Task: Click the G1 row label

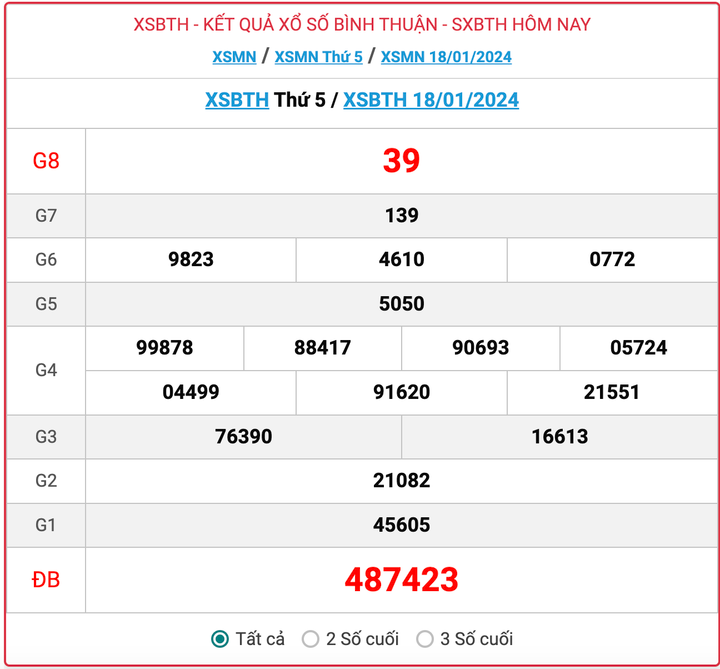Action: 46,524
